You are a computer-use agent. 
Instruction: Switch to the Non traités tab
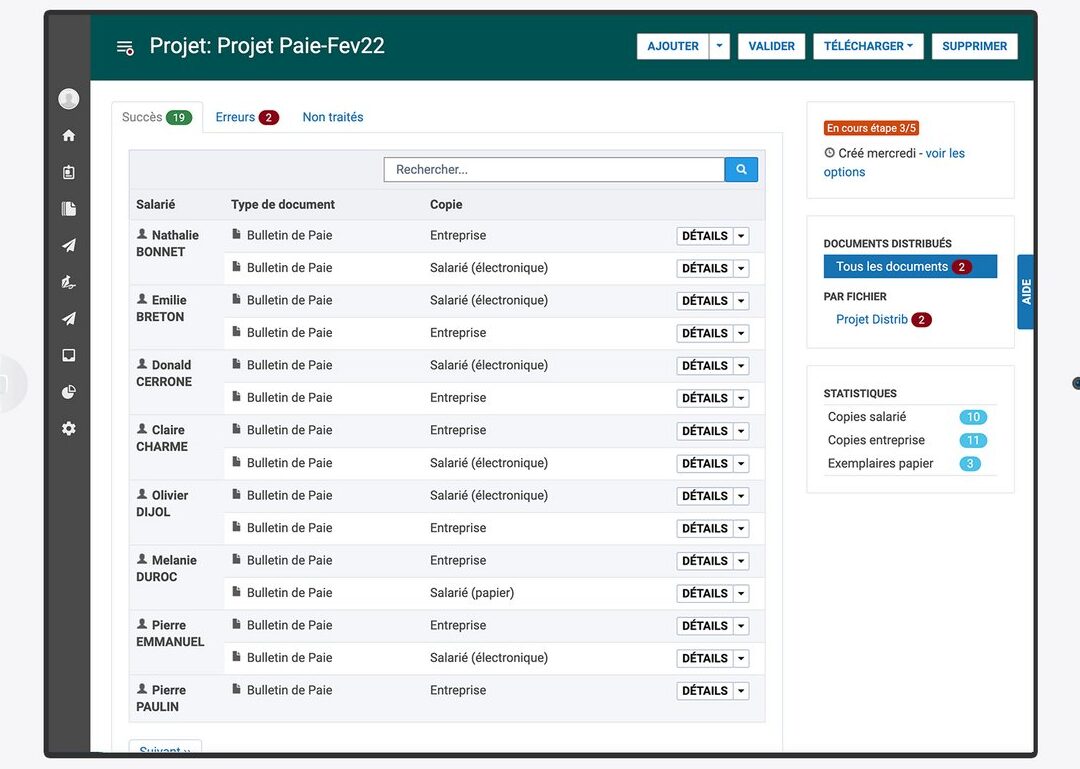pos(333,117)
